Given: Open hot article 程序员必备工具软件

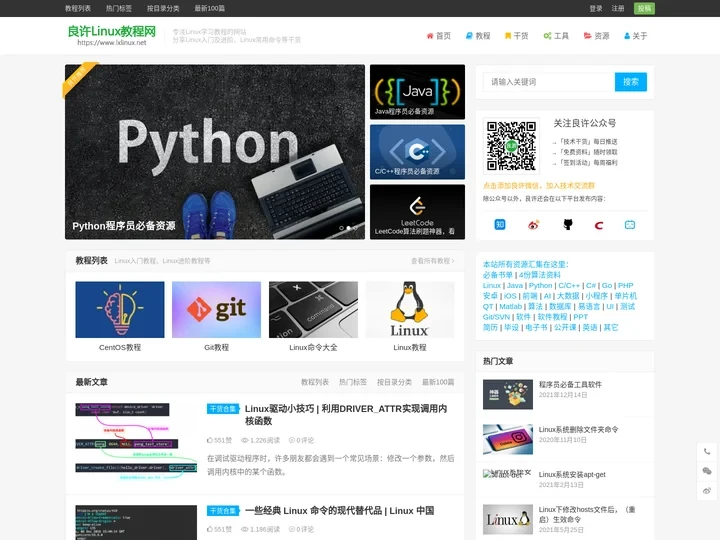Looking at the screenshot, I should pos(570,385).
